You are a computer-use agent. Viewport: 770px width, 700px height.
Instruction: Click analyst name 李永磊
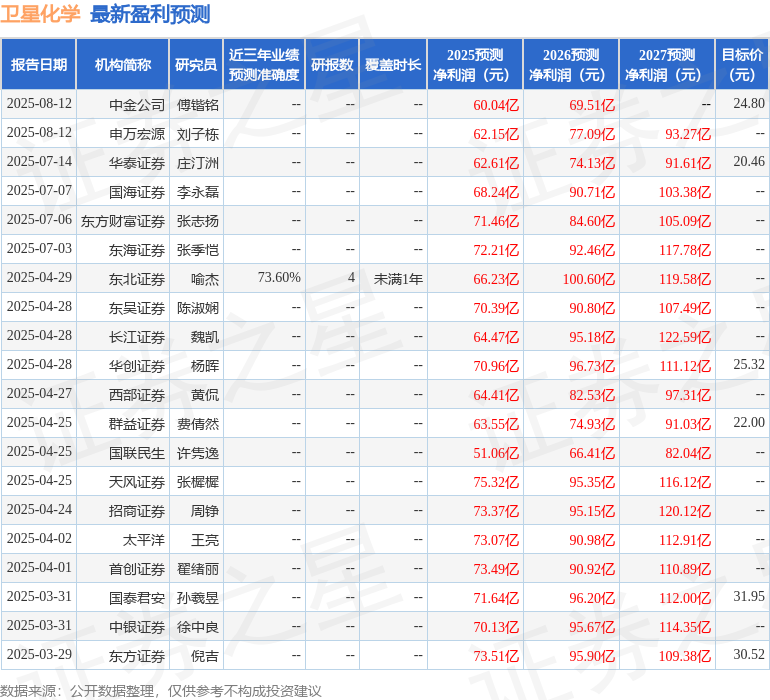[x=198, y=192]
